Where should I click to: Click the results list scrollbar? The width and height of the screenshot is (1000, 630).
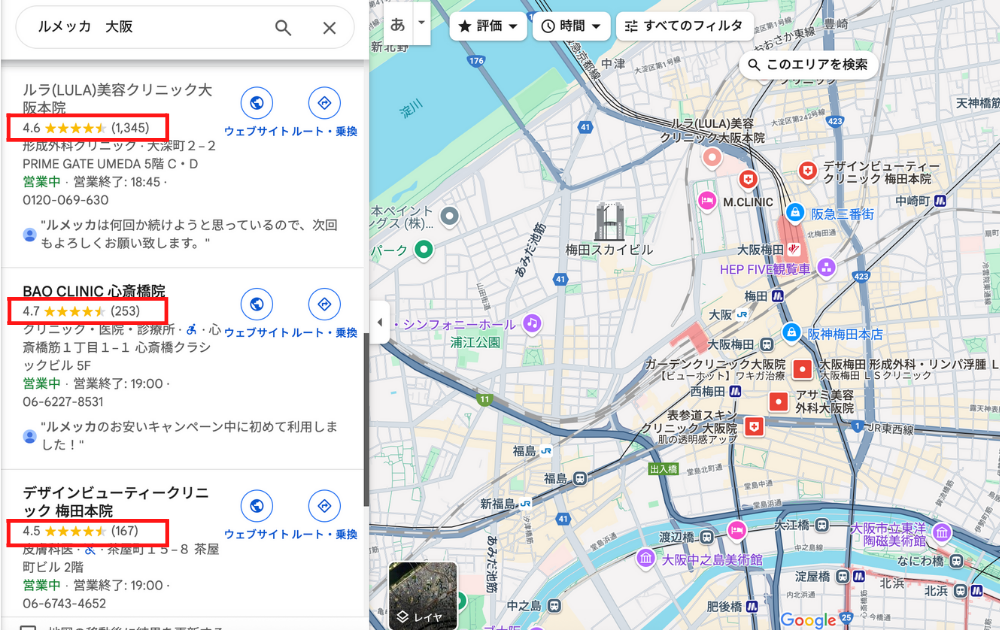click(366, 420)
